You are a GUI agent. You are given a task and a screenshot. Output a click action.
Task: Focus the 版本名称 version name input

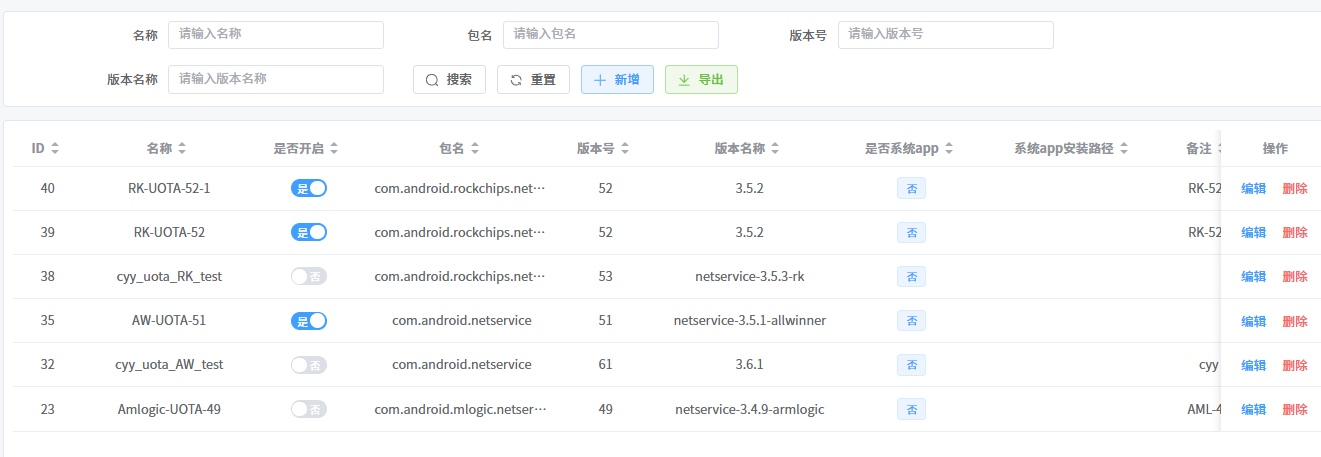coord(276,79)
